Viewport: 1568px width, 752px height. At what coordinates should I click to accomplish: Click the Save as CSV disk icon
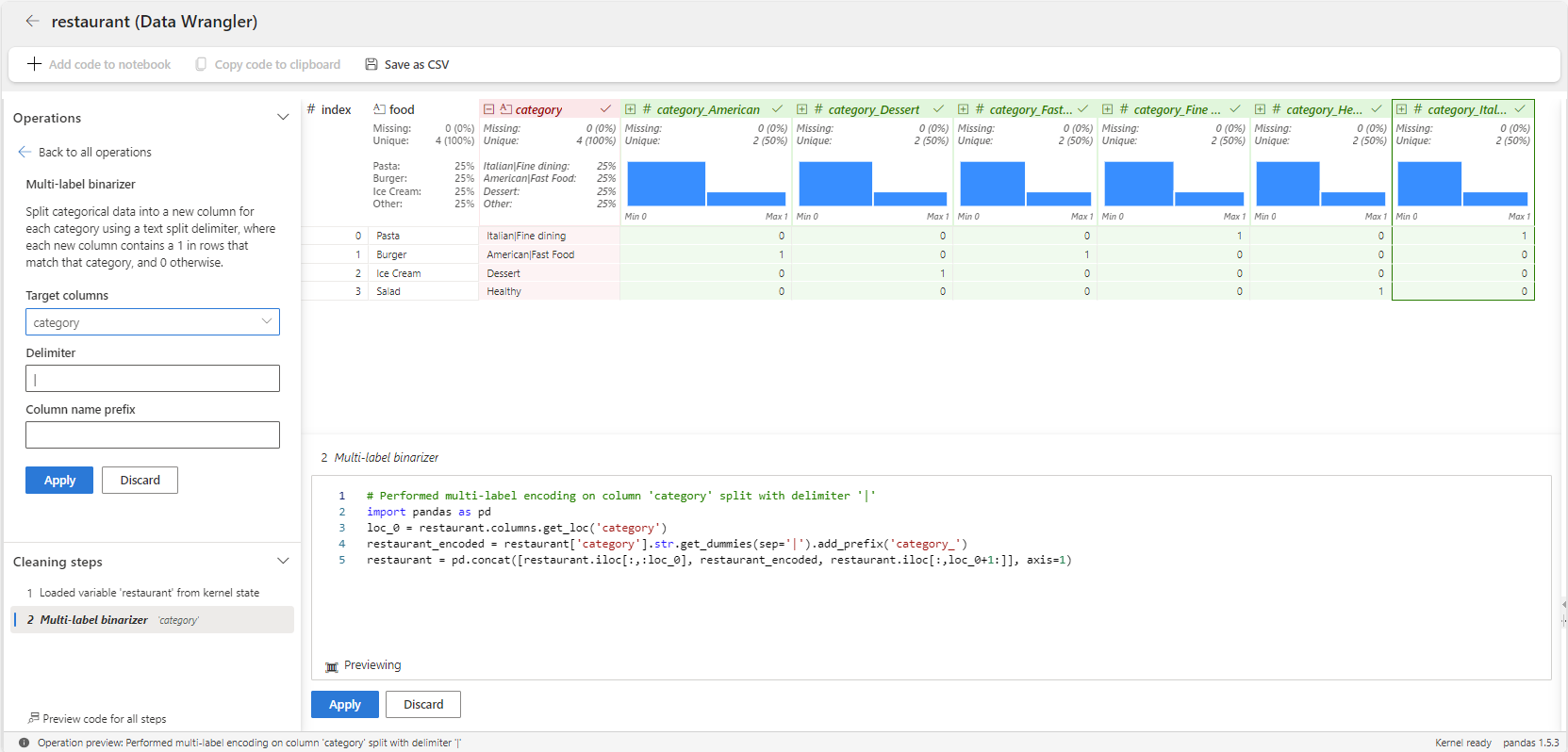[x=371, y=64]
